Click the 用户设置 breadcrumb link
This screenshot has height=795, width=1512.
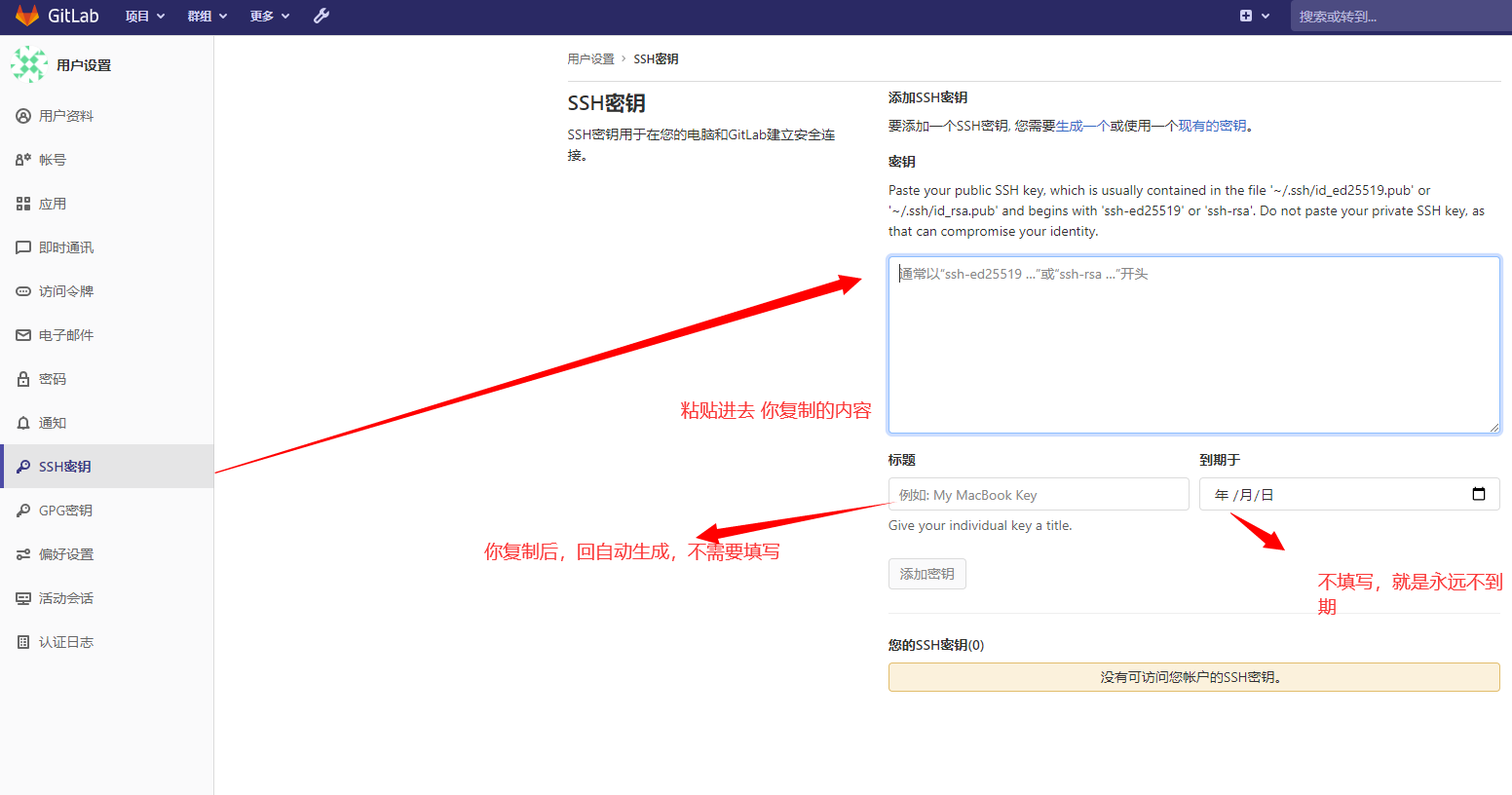coord(590,59)
